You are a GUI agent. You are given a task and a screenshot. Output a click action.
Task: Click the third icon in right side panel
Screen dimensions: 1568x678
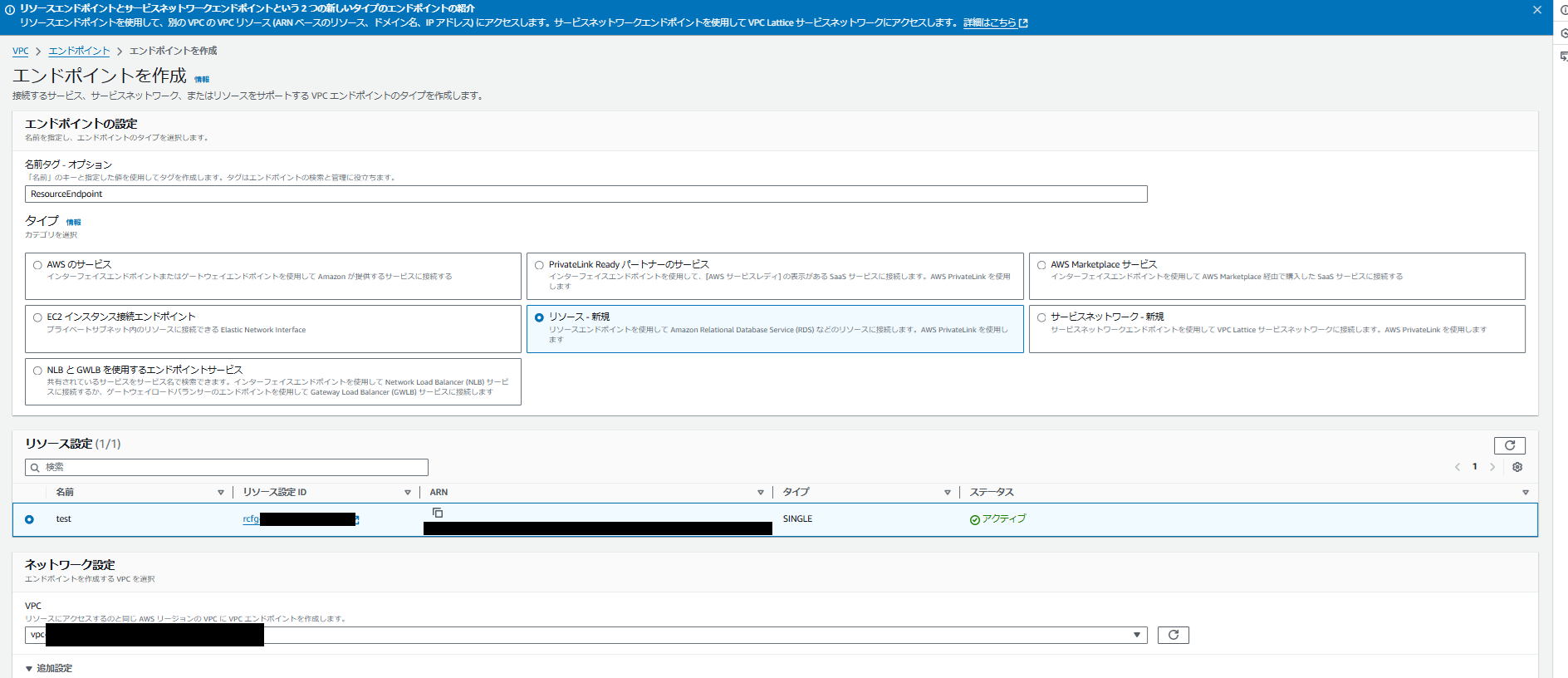click(1562, 56)
